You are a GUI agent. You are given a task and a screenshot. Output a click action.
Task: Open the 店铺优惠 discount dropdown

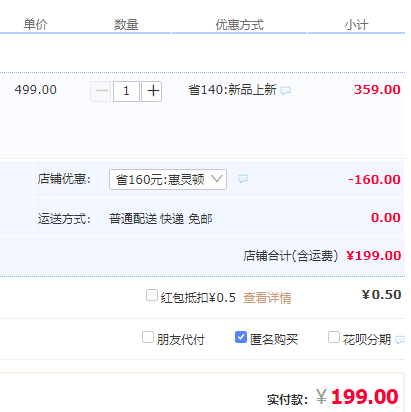[x=168, y=180]
